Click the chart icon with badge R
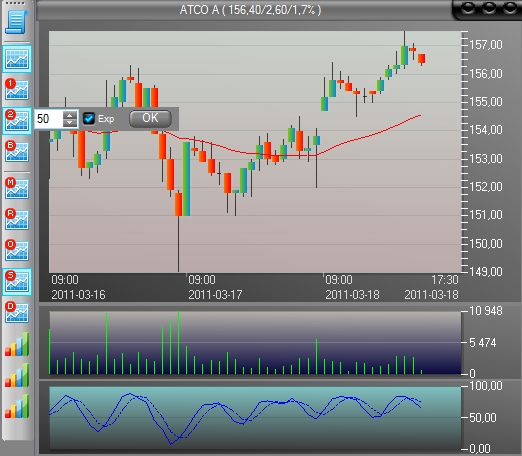 17,219
